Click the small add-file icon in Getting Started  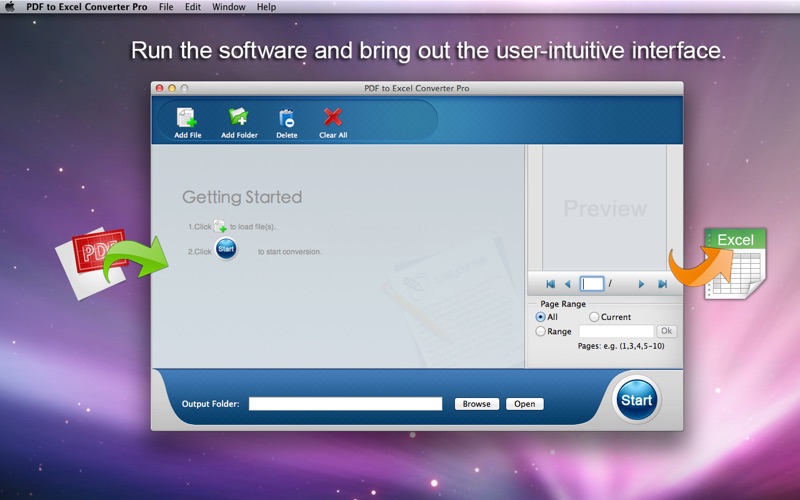[x=220, y=226]
